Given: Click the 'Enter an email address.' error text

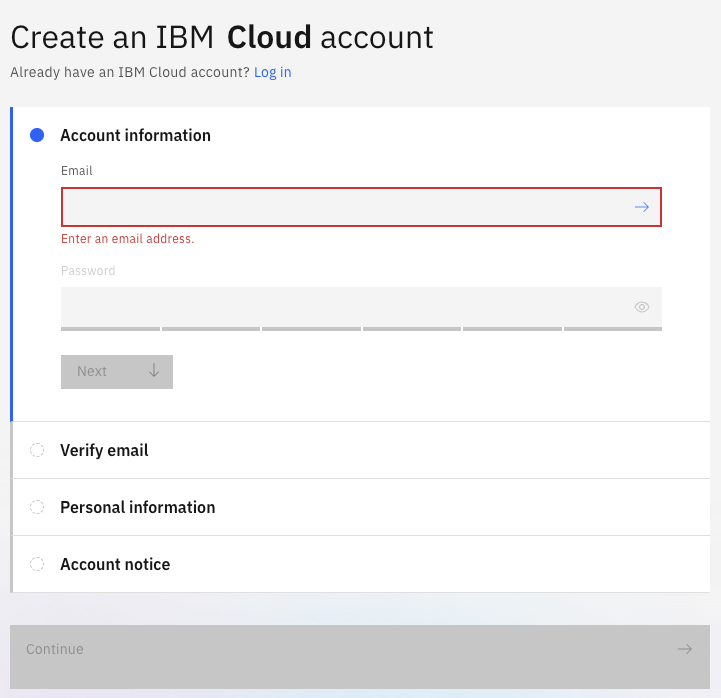Looking at the screenshot, I should point(128,239).
